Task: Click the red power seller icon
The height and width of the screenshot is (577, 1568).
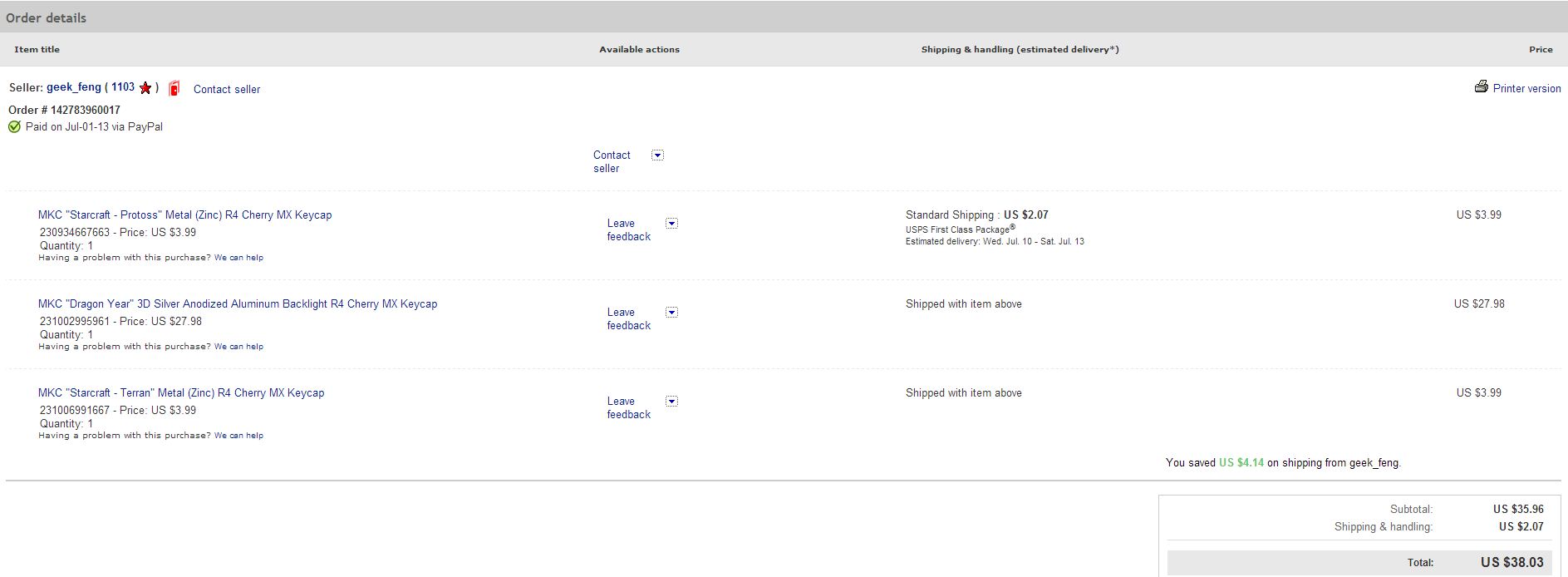Action: [x=174, y=88]
